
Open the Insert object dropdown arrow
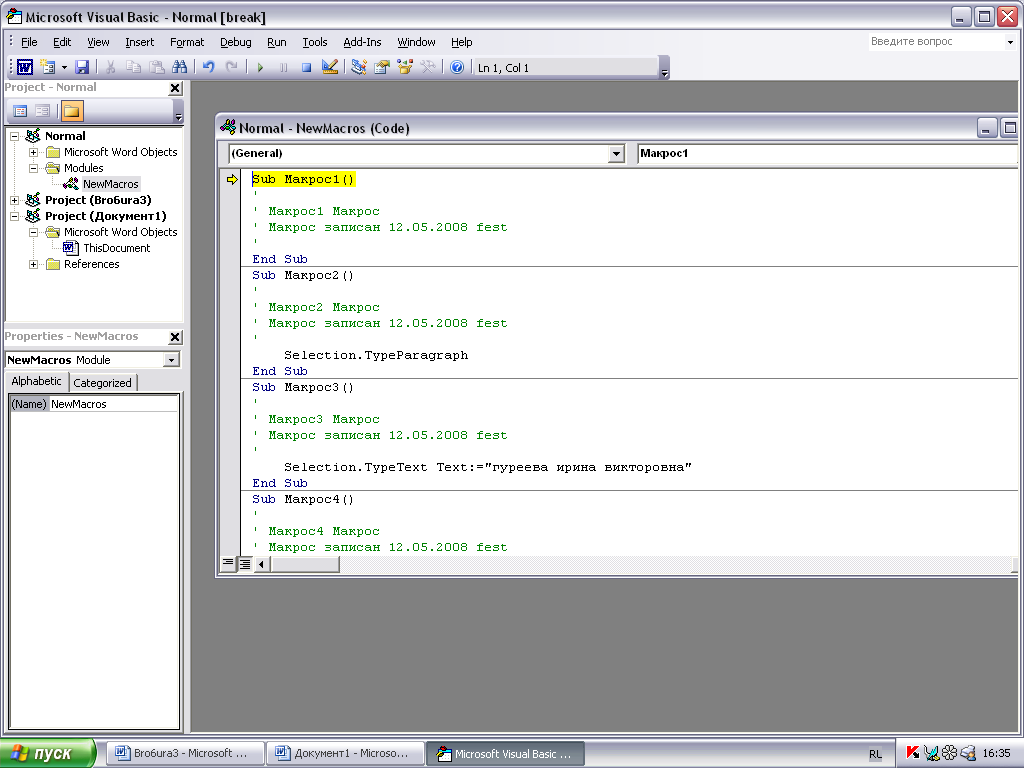coord(64,67)
